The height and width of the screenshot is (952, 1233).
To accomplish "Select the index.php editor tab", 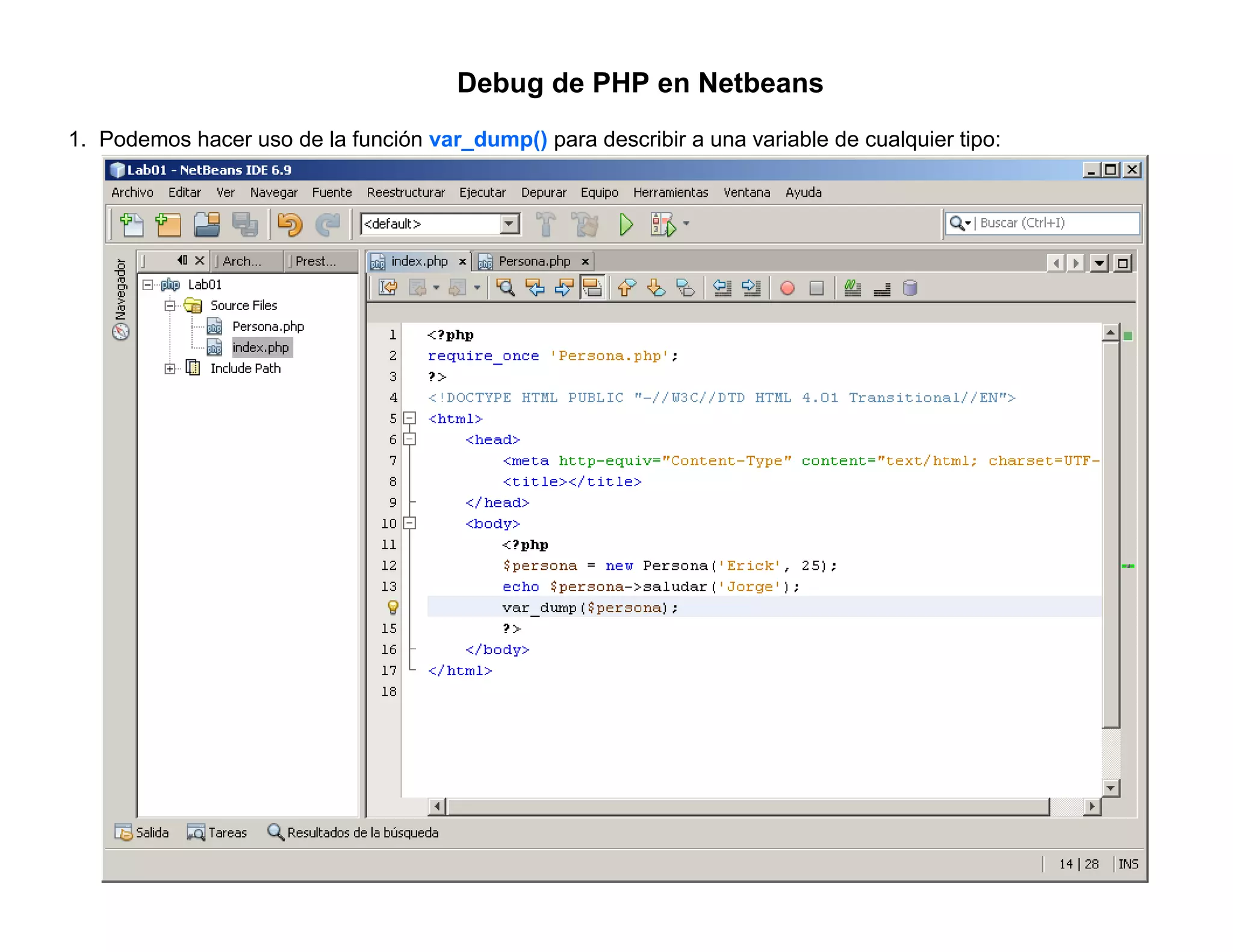I will 419,261.
